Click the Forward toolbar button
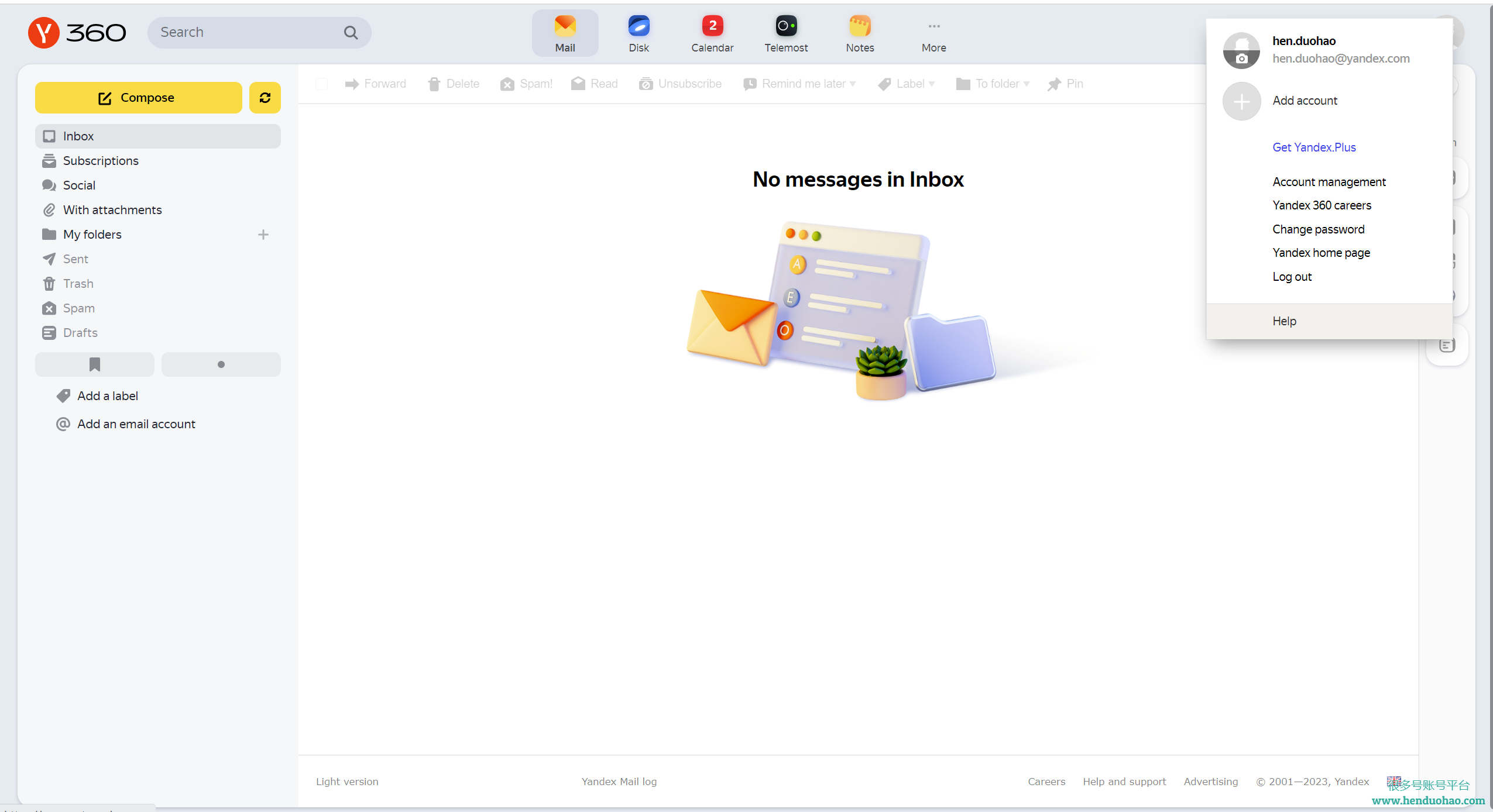The height and width of the screenshot is (812, 1493). 376,84
